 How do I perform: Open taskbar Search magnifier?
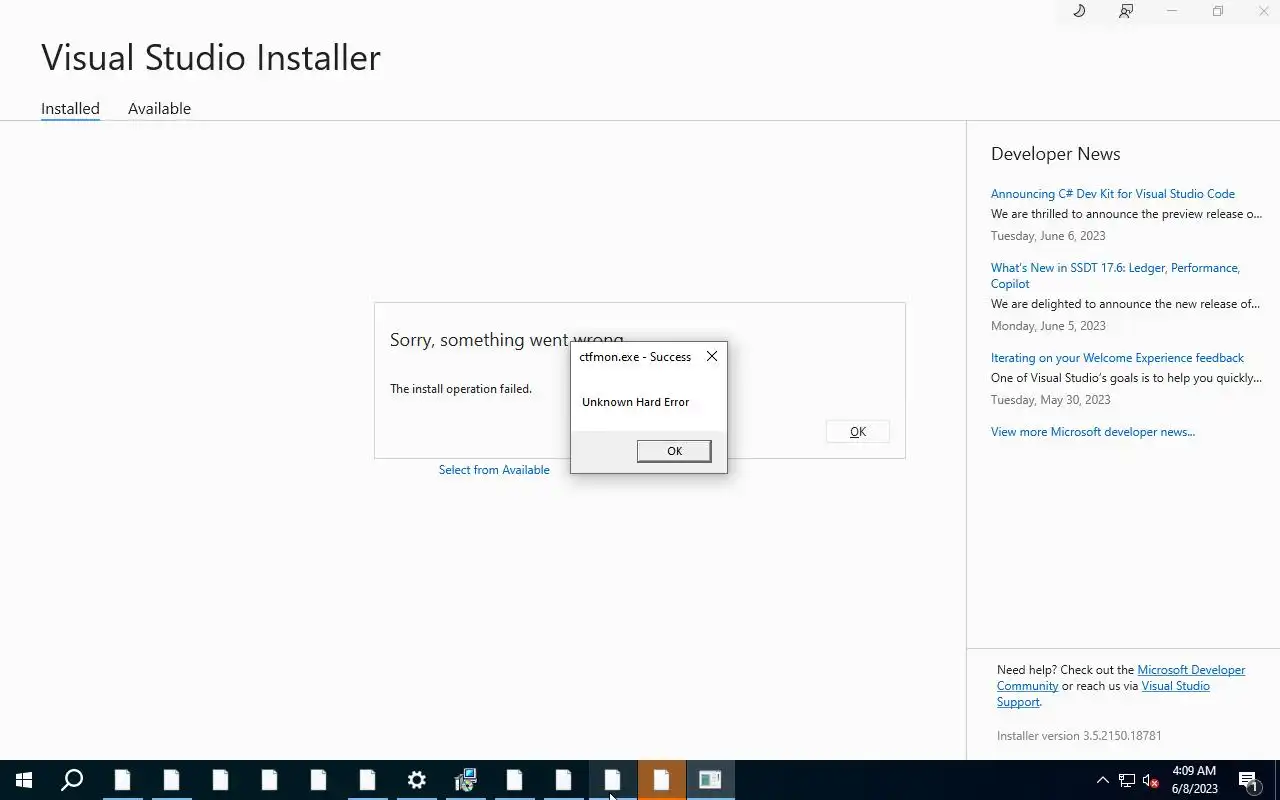tap(72, 780)
